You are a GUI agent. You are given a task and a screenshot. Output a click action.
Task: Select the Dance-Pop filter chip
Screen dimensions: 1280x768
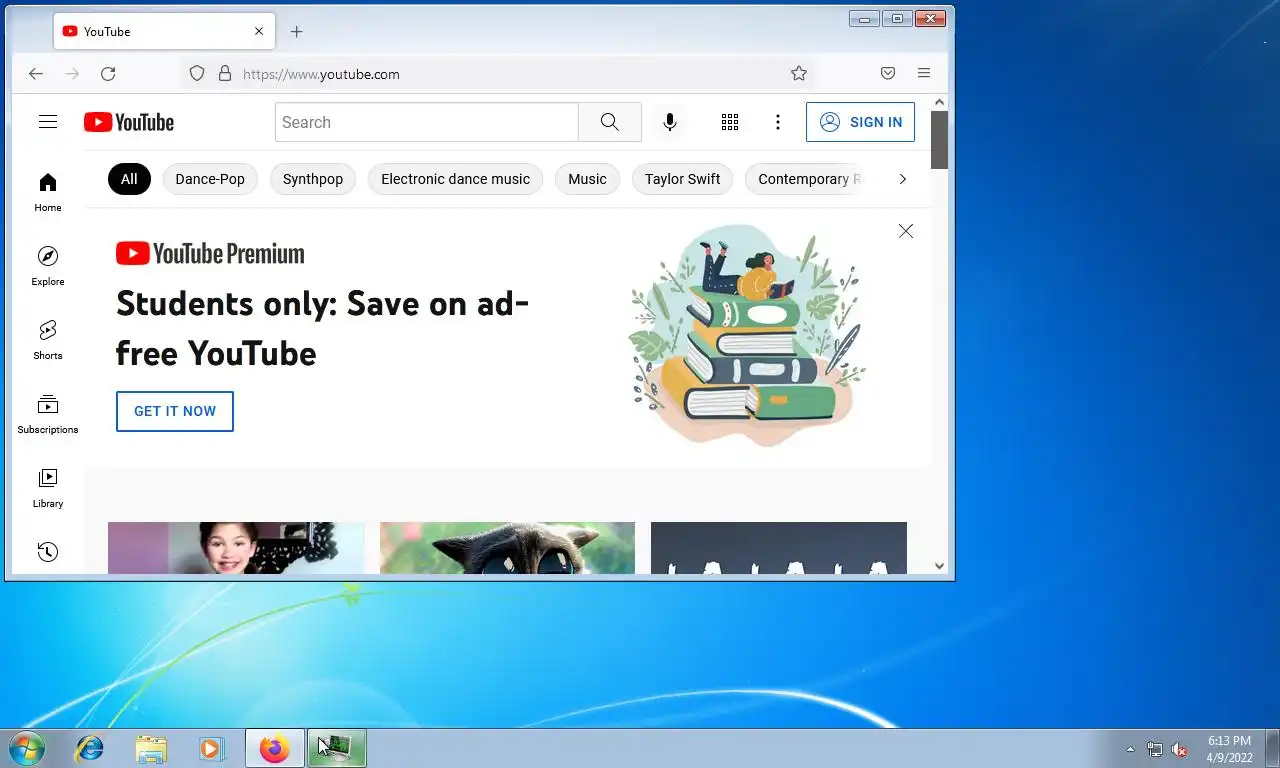(x=210, y=179)
